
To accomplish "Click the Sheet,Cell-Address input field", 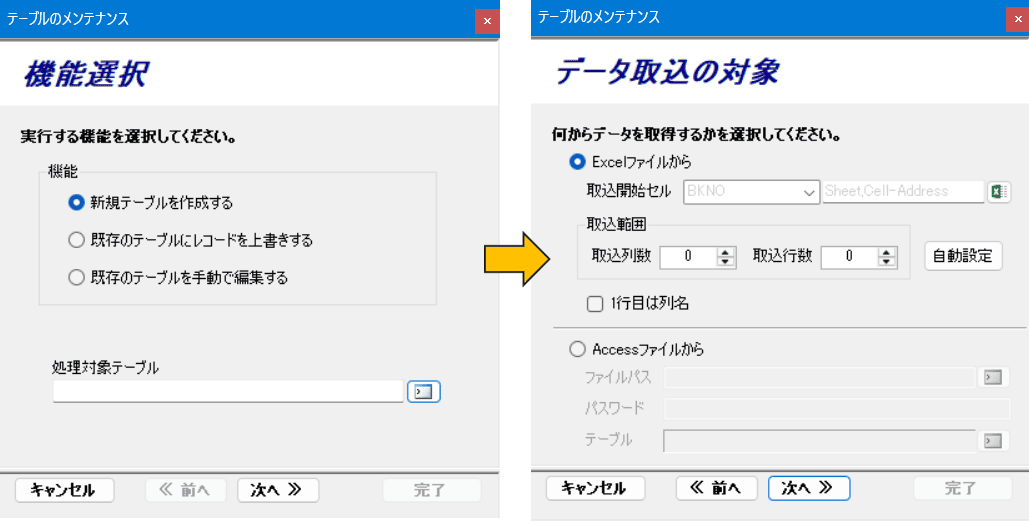I will coord(902,192).
